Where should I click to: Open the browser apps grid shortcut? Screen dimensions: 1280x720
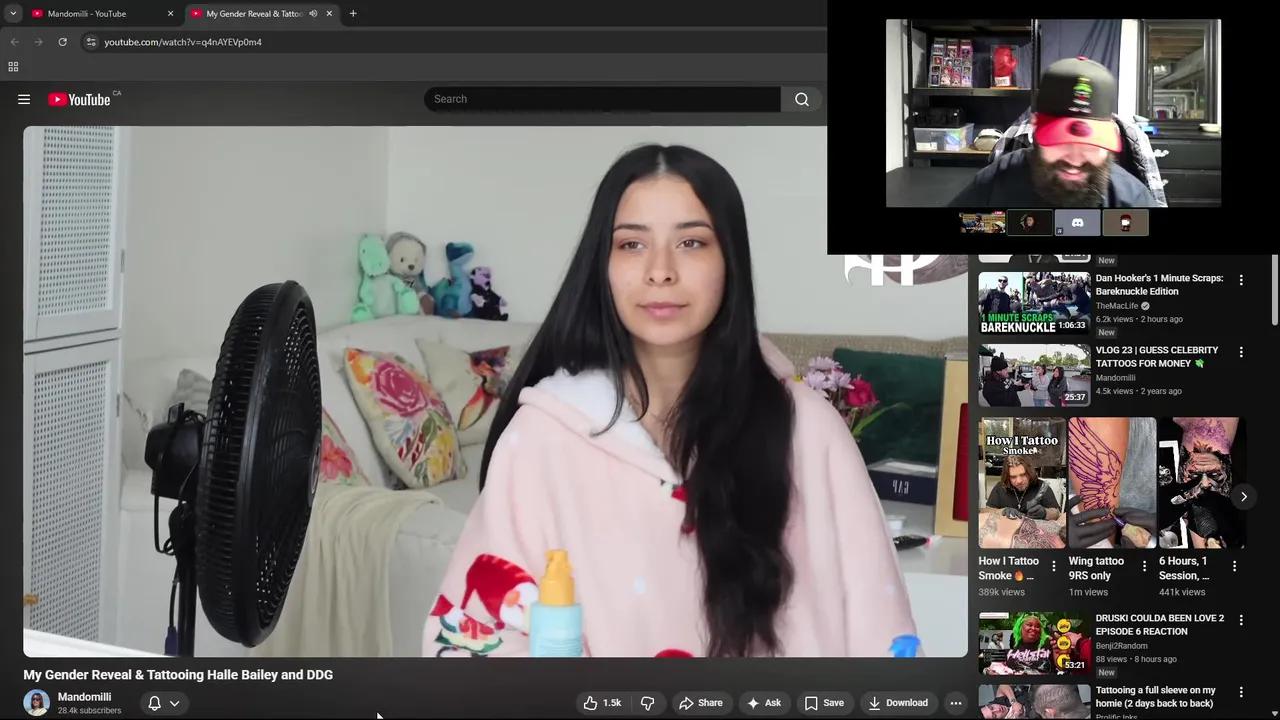tap(13, 67)
